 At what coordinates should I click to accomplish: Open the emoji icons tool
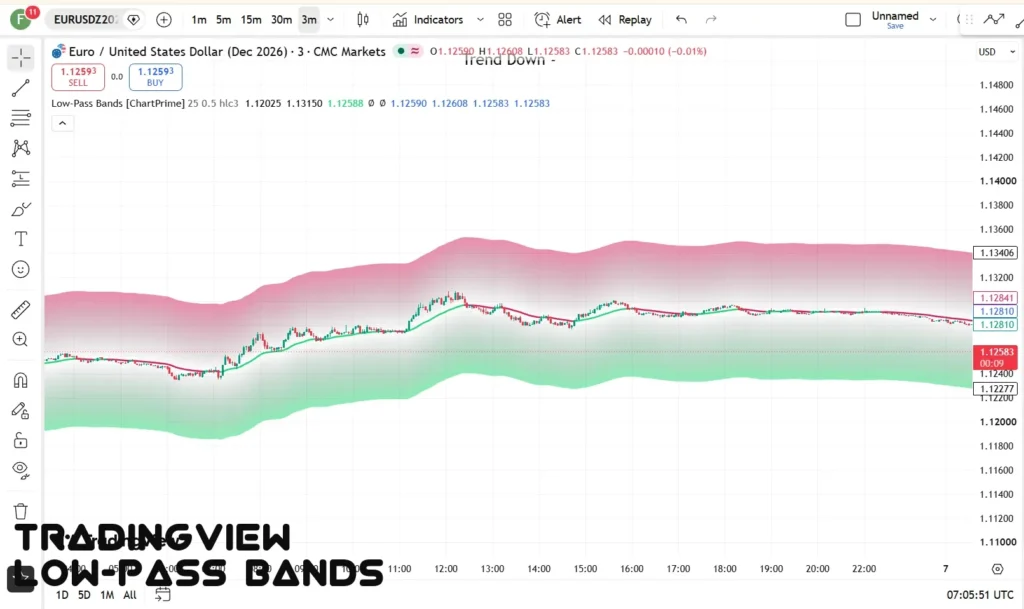click(x=21, y=269)
